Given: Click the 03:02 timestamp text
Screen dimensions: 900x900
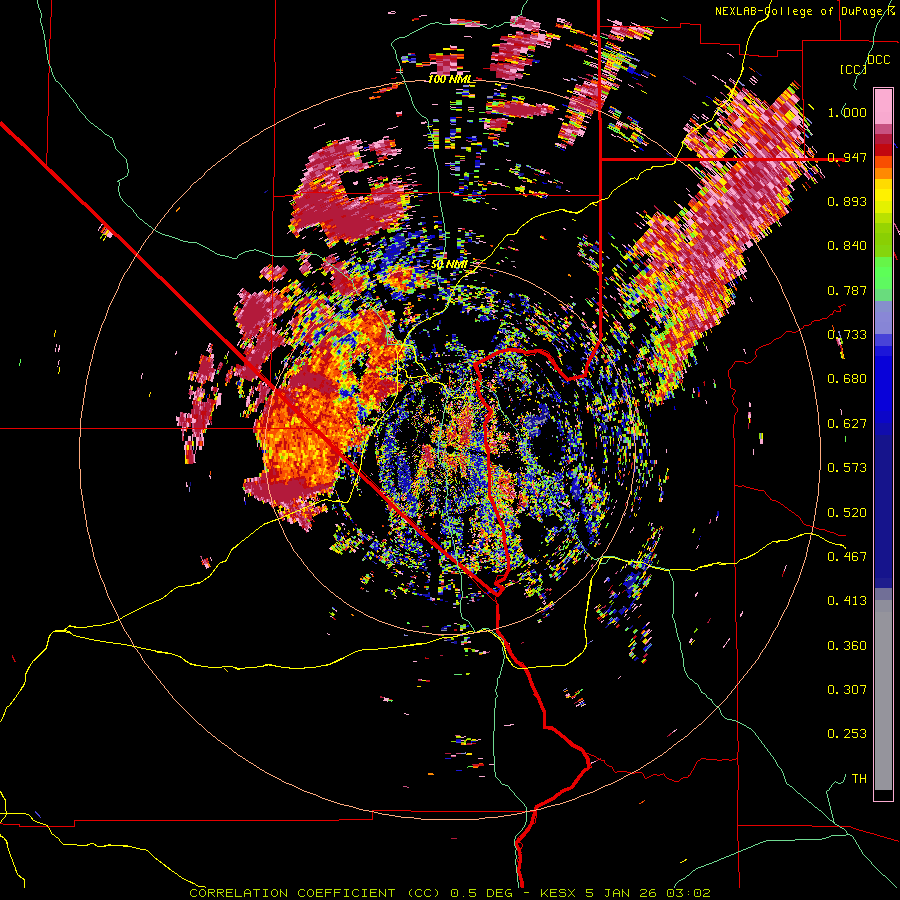Looking at the screenshot, I should (688, 893).
